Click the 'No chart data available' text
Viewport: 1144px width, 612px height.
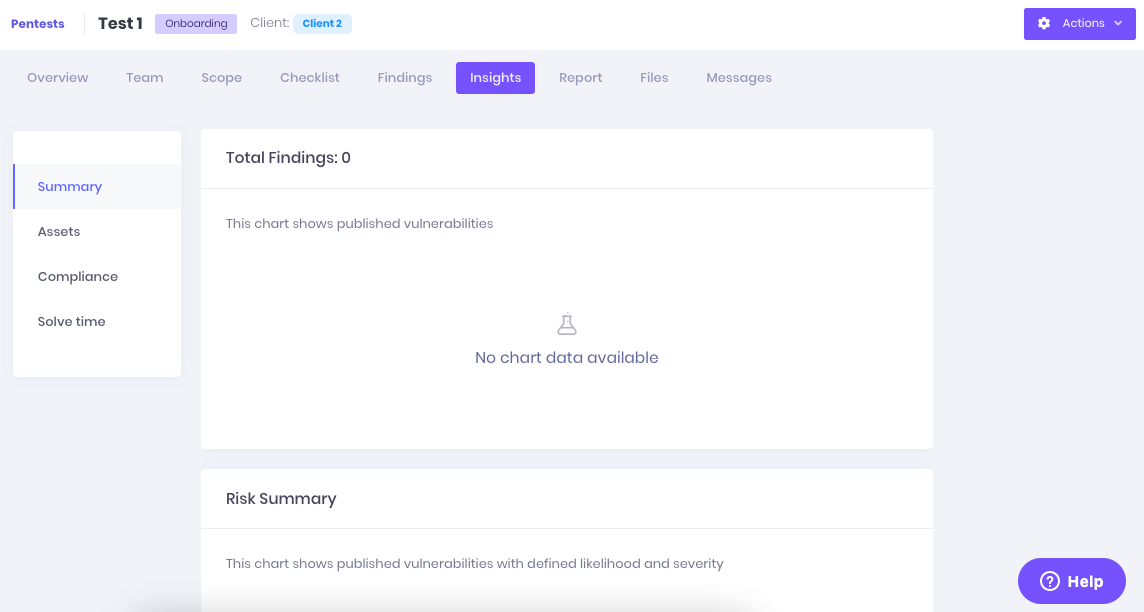pos(567,357)
